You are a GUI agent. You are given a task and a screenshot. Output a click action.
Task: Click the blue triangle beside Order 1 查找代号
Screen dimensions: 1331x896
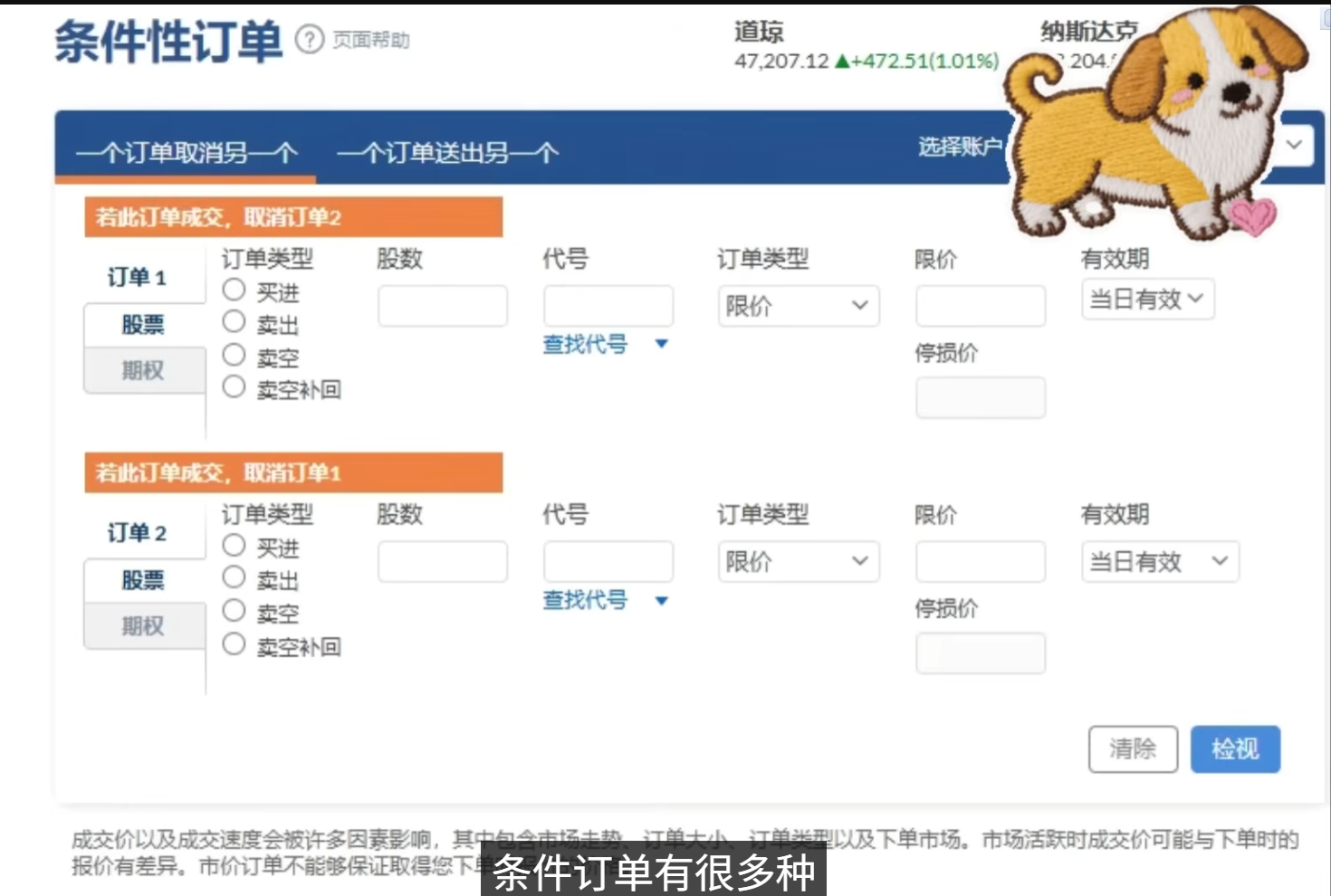pyautogui.click(x=662, y=344)
